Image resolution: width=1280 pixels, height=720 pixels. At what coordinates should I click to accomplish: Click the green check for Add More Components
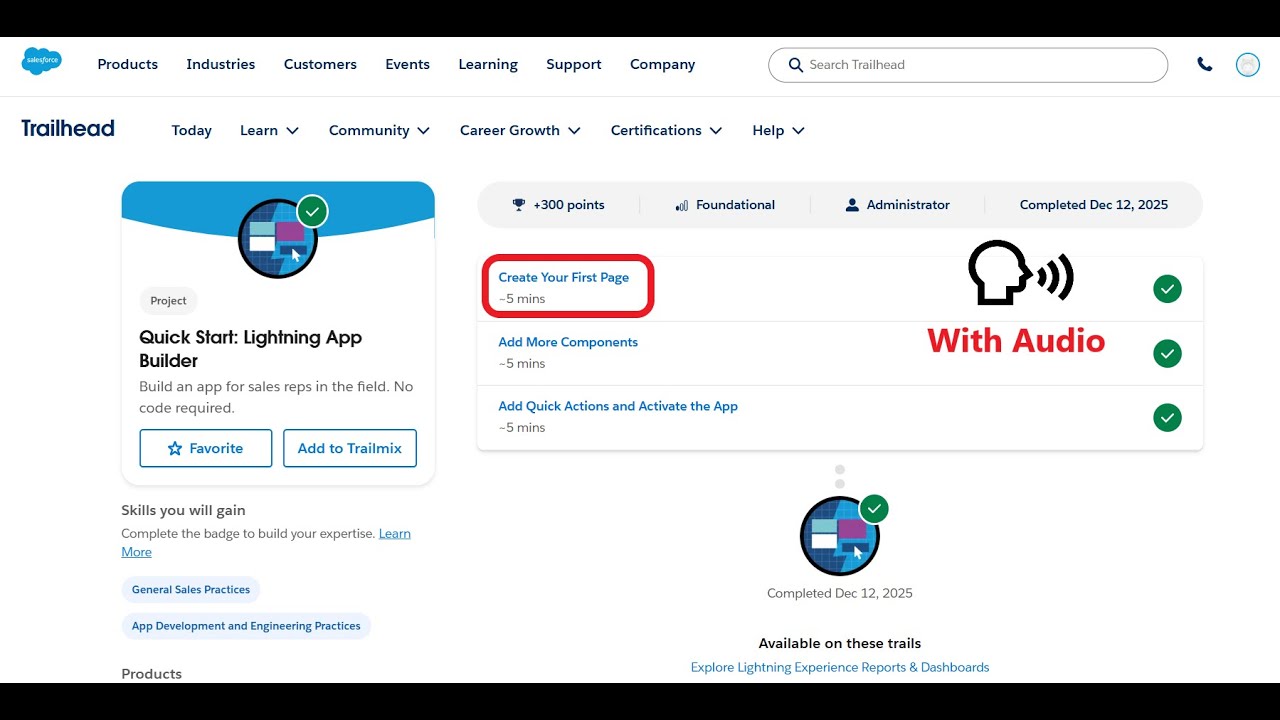[x=1167, y=353]
